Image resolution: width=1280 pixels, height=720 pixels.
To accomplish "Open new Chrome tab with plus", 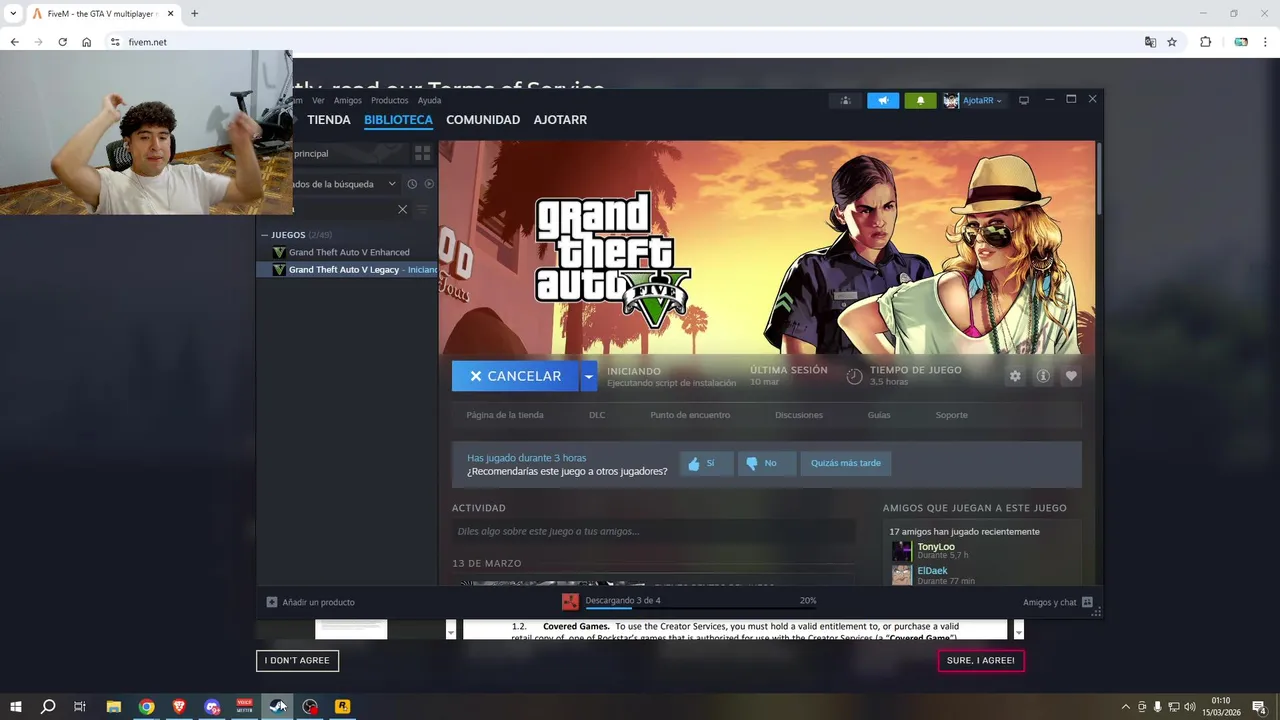I will (x=194, y=14).
